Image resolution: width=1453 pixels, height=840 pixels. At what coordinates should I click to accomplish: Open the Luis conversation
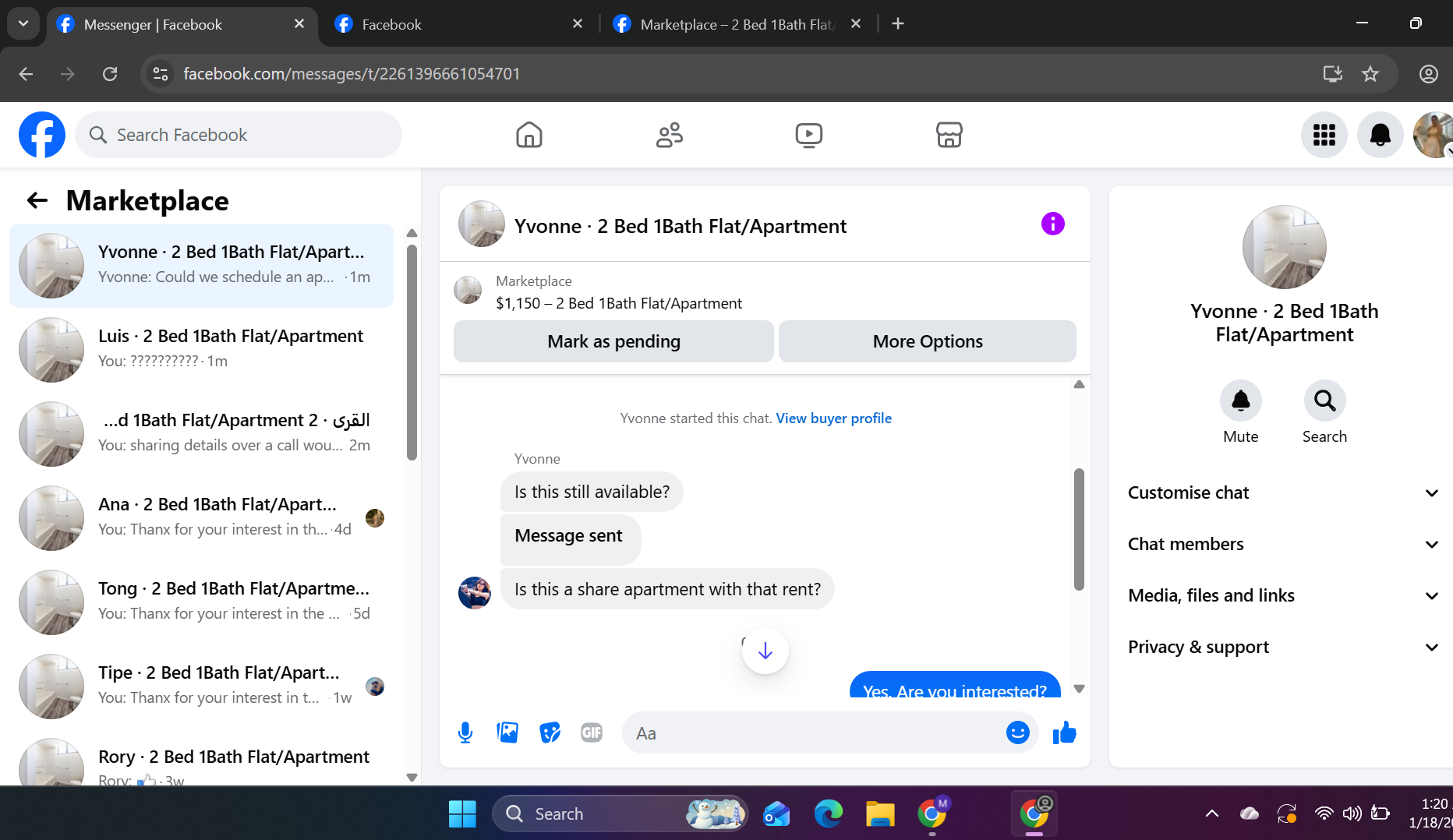click(201, 349)
